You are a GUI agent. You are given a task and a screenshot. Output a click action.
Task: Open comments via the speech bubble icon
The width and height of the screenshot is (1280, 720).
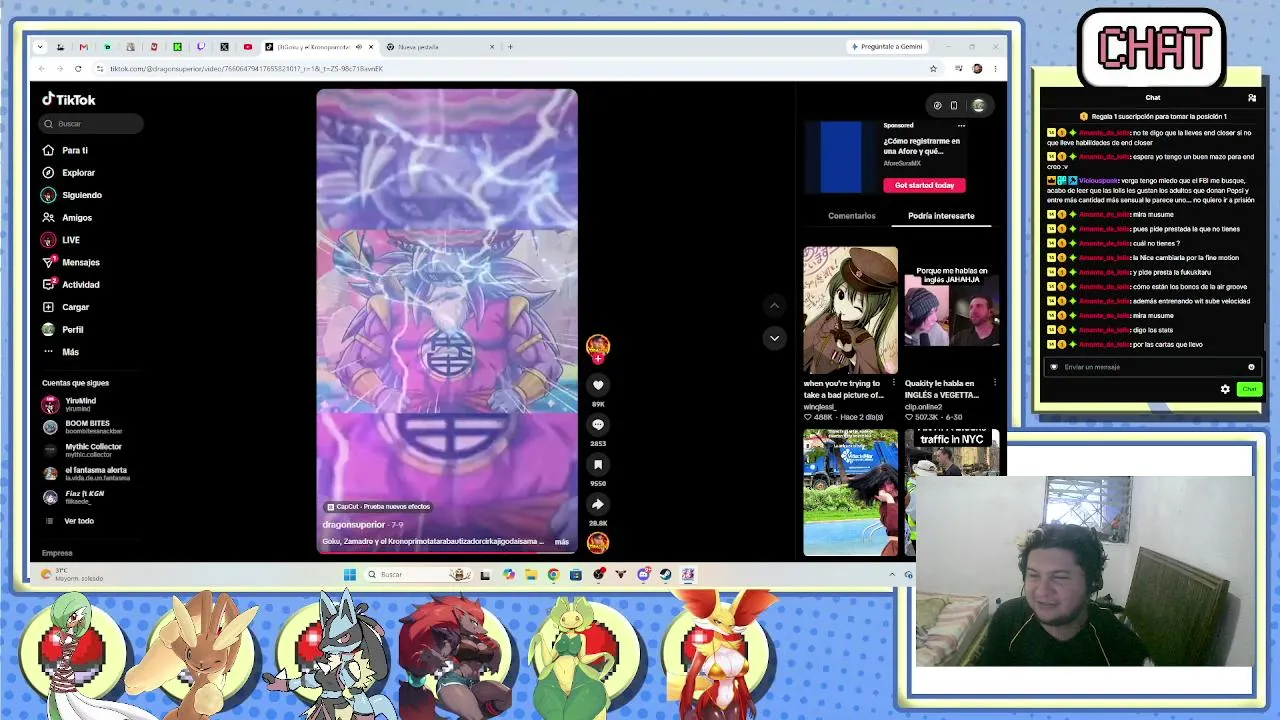[598, 424]
